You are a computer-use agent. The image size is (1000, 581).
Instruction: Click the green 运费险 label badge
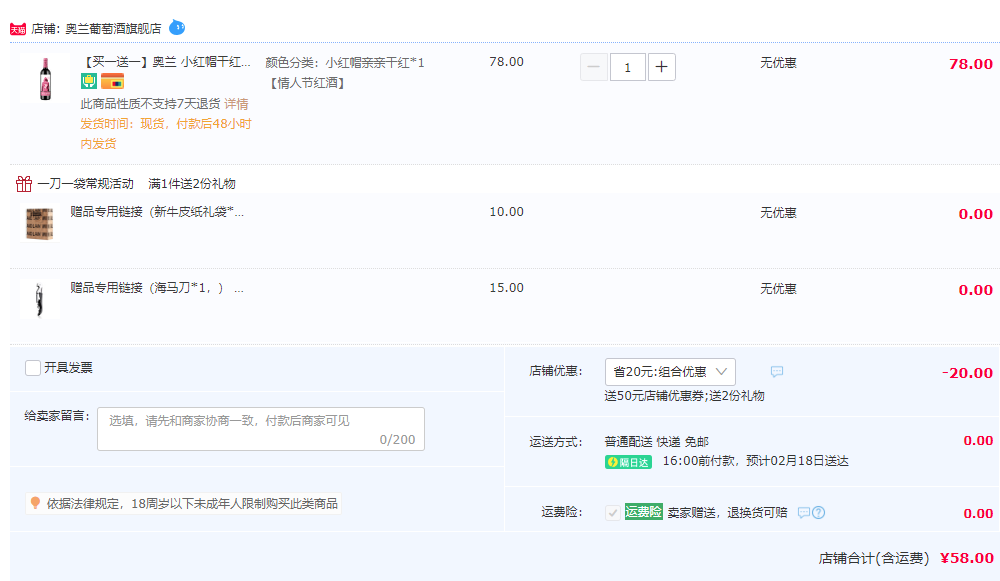643,511
